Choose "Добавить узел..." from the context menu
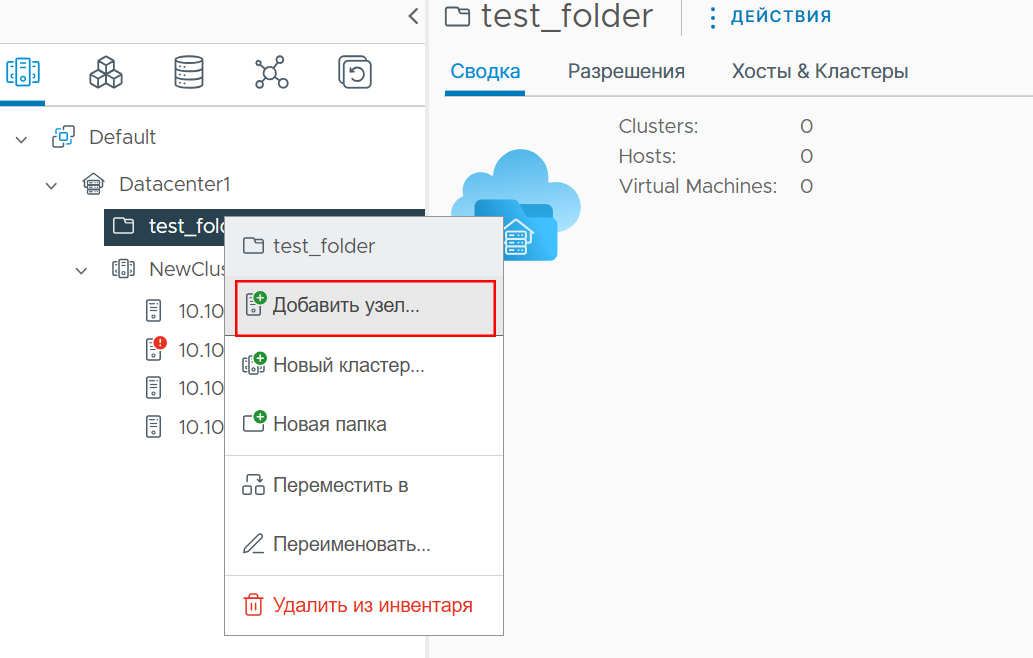The image size is (1033, 658). click(x=365, y=308)
